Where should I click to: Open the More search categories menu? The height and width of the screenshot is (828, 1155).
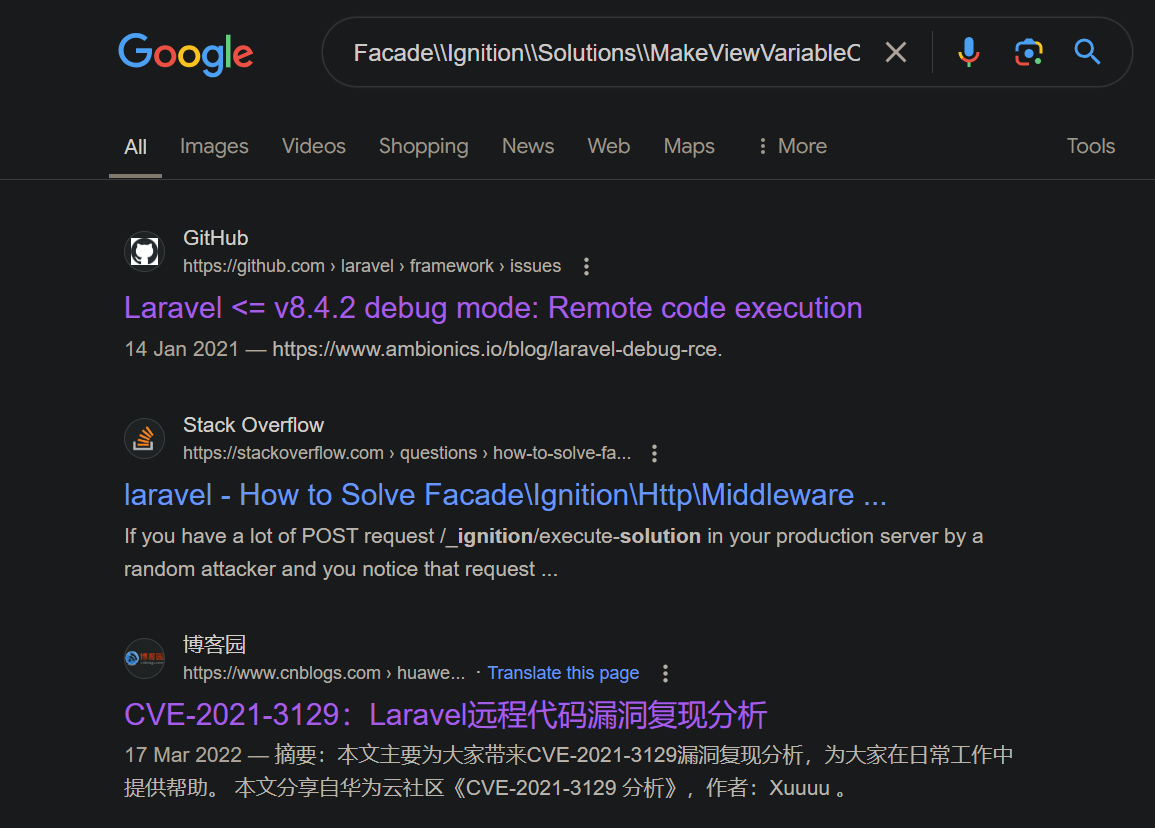pos(791,146)
